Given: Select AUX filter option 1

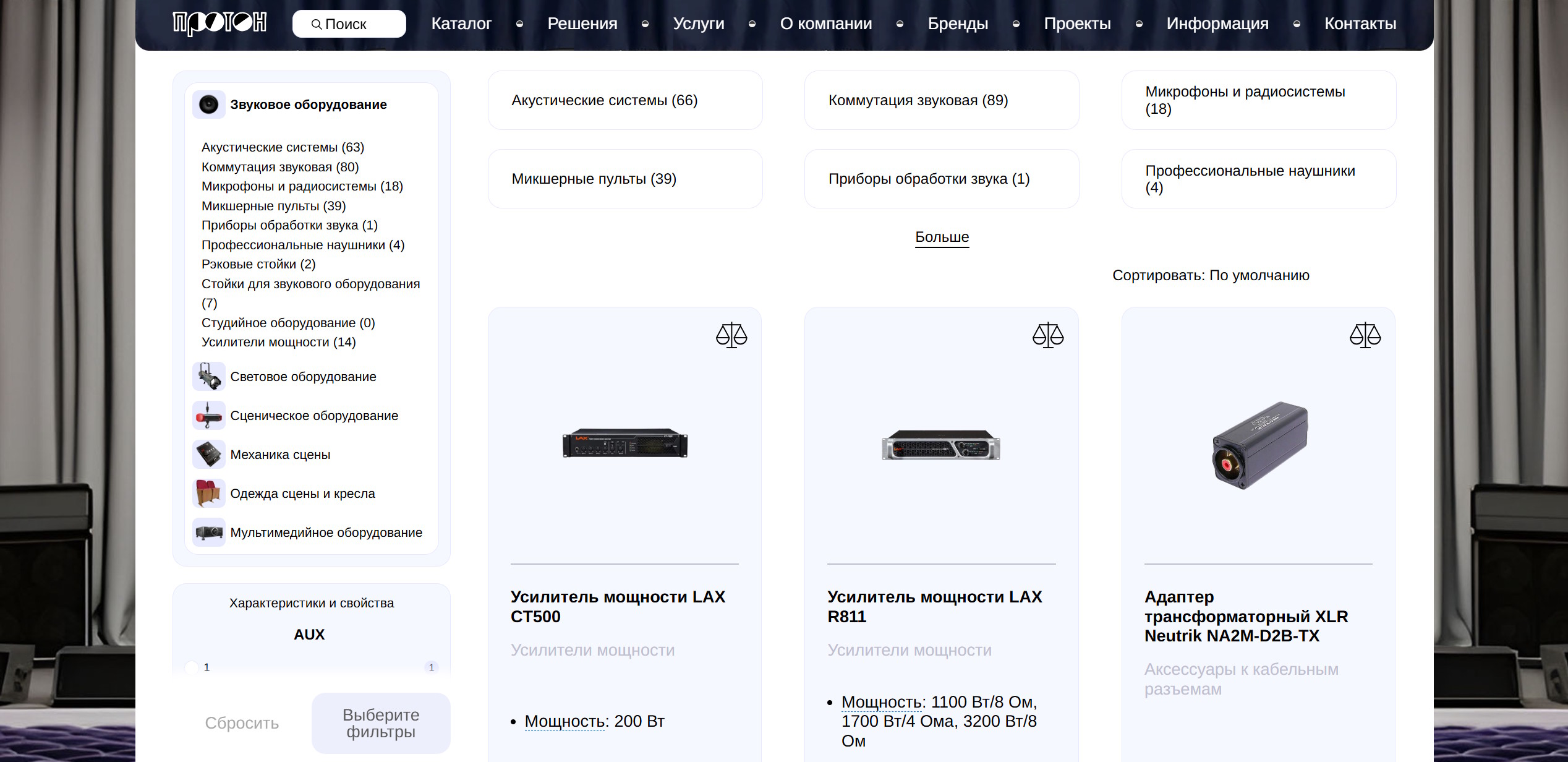Looking at the screenshot, I should coord(192,667).
